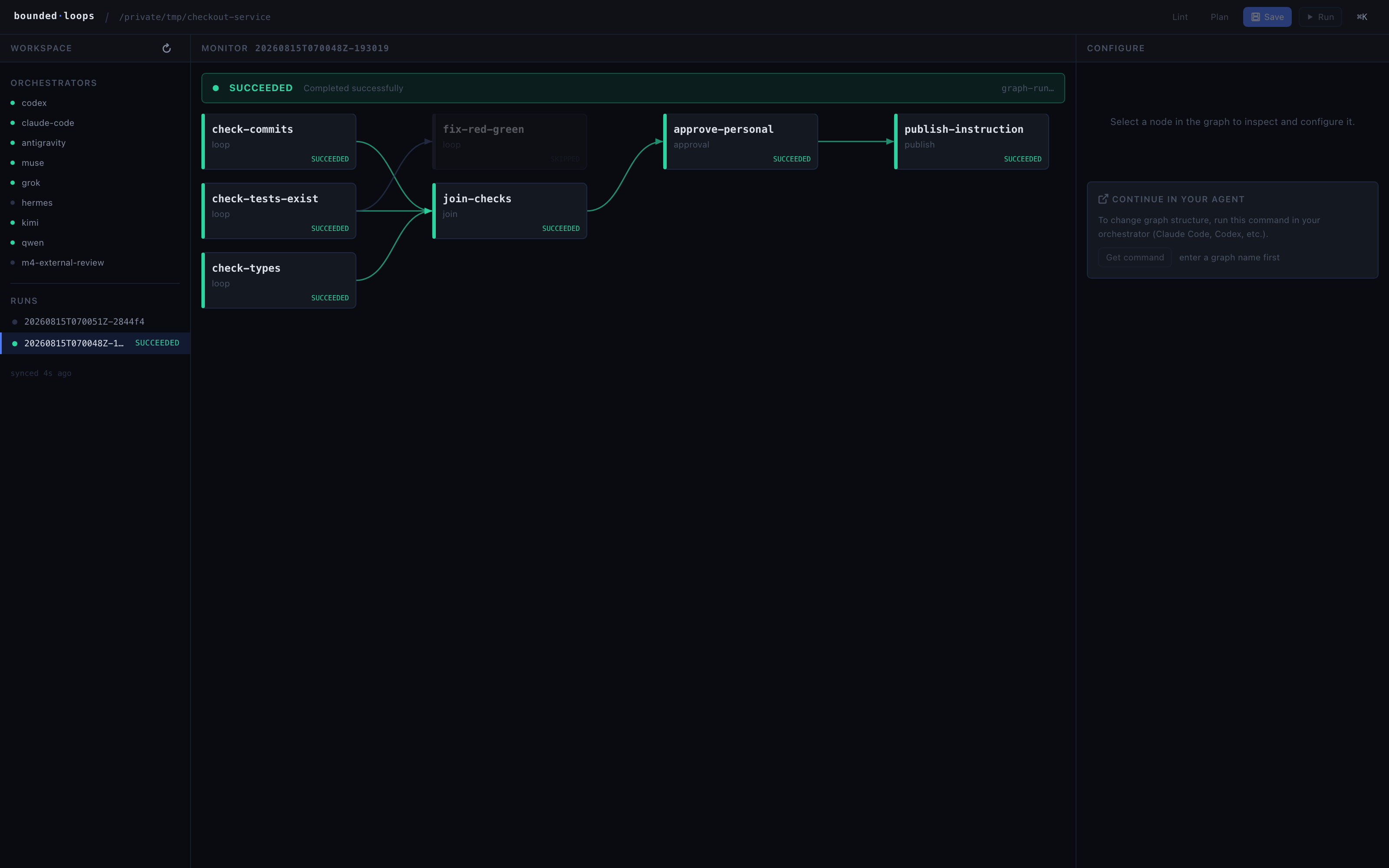Viewport: 1389px width, 868px height.
Task: Select the muse orchestrator
Action: 95,163
